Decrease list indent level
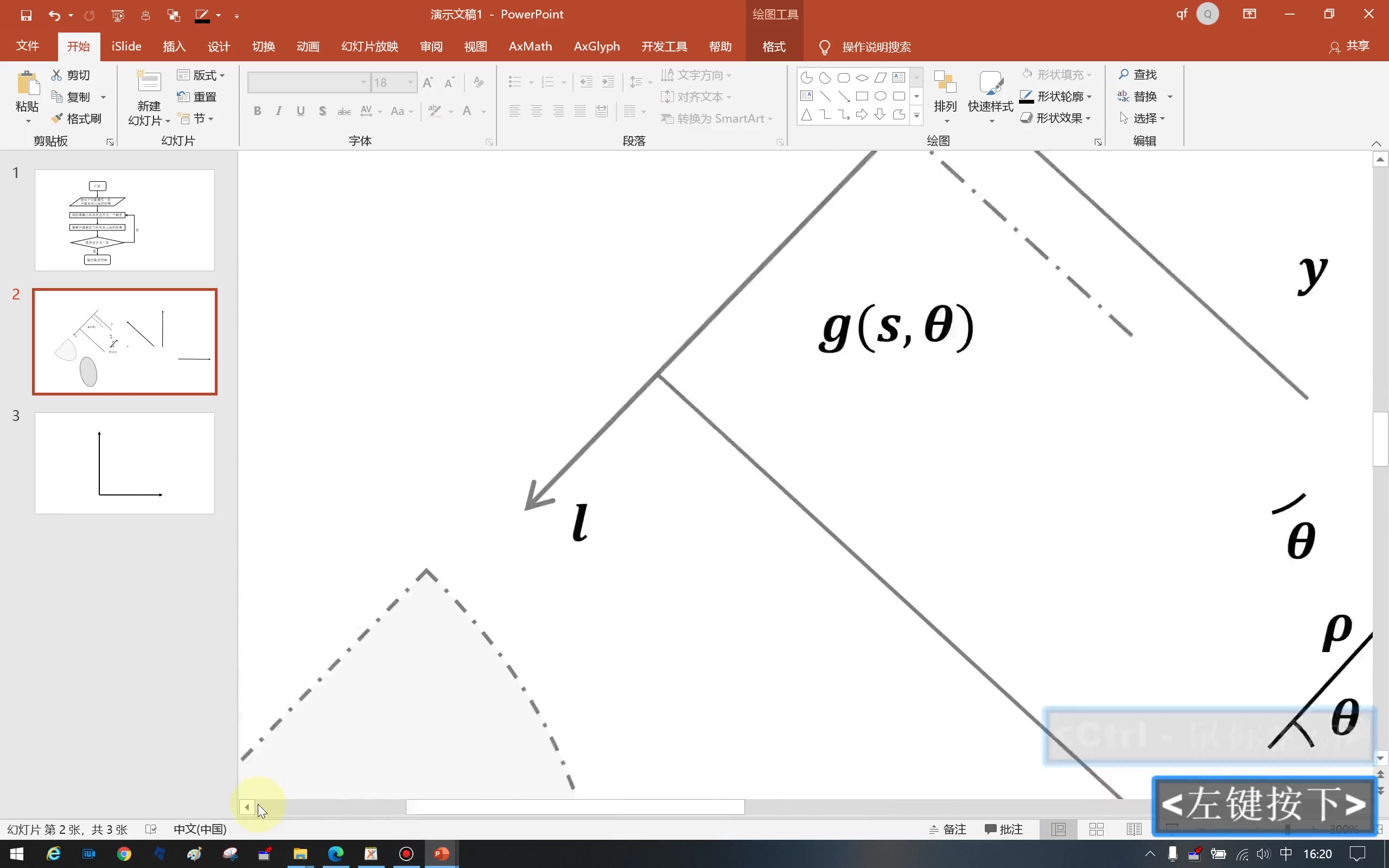 (x=586, y=82)
